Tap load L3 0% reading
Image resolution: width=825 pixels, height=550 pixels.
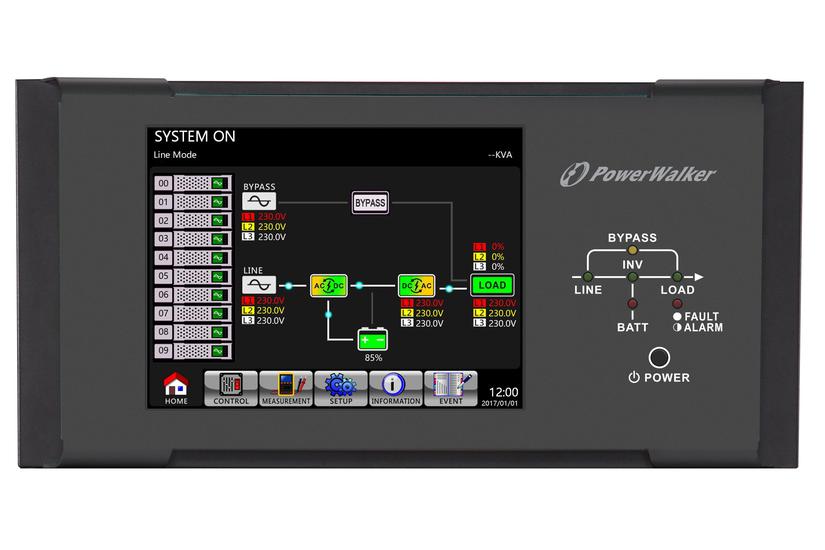[489, 266]
